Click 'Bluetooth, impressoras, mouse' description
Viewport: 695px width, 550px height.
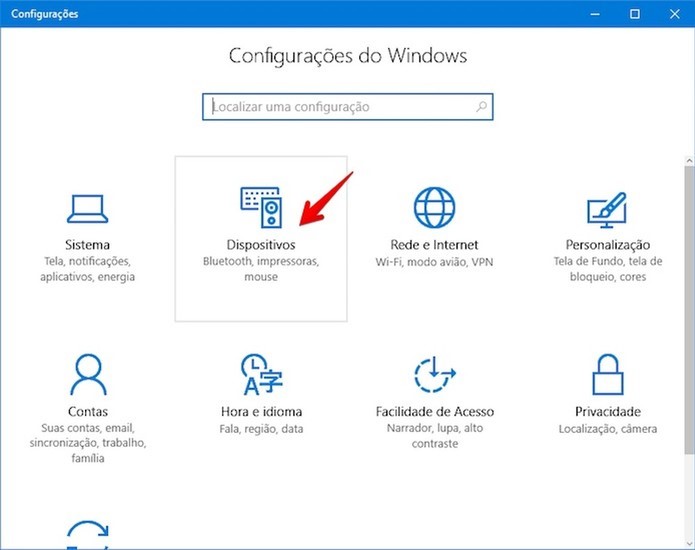[261, 269]
